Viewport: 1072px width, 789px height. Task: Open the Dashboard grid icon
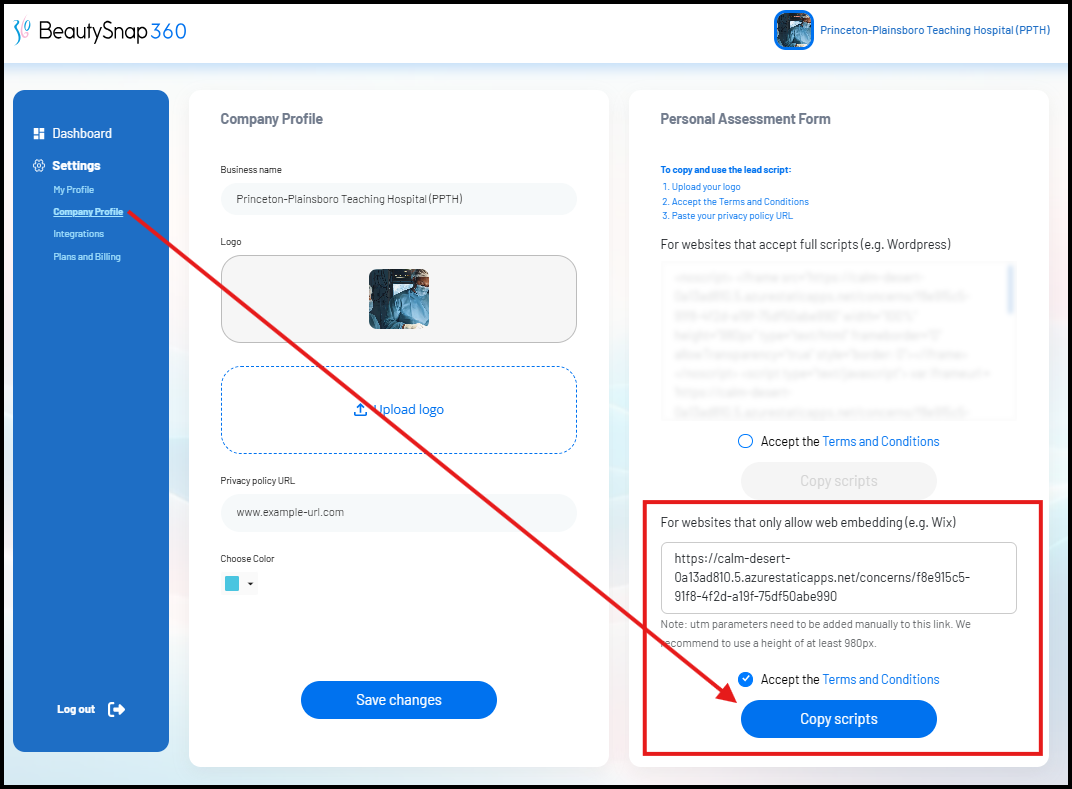point(39,133)
